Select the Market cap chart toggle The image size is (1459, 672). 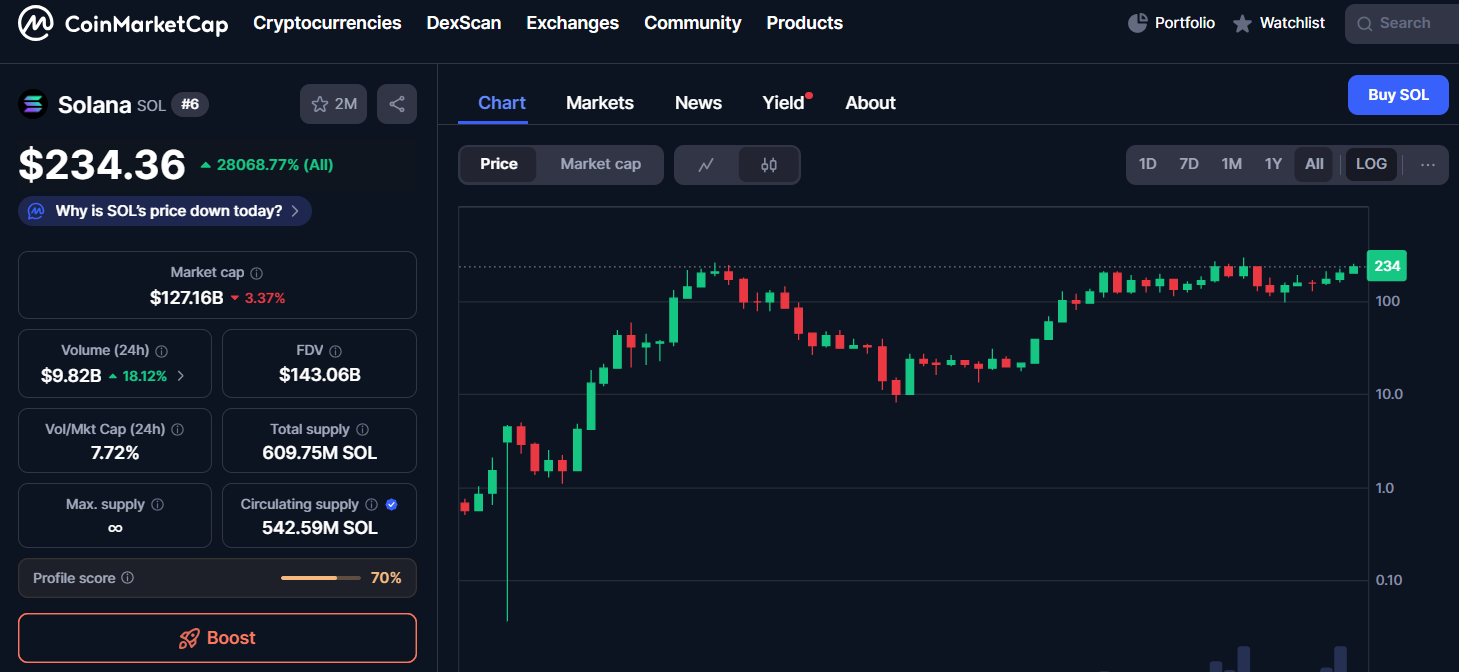coord(600,165)
